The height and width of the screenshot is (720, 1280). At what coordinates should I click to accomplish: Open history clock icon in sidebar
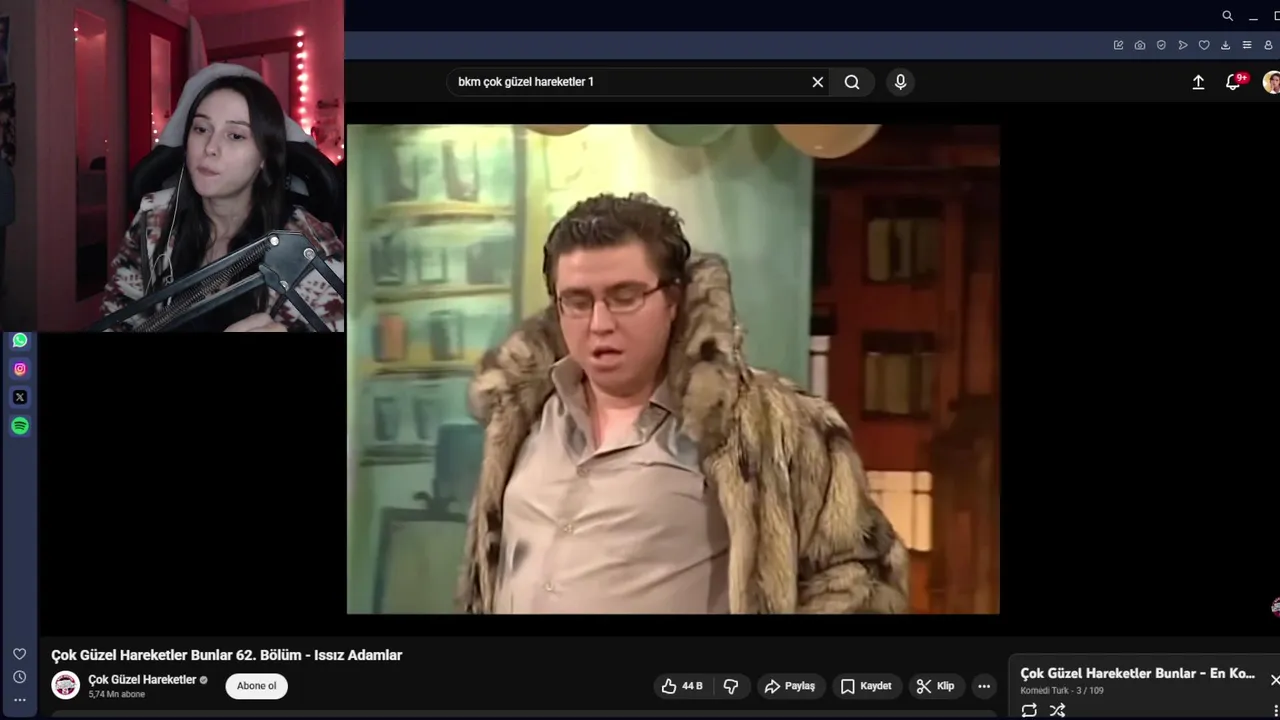[x=19, y=677]
